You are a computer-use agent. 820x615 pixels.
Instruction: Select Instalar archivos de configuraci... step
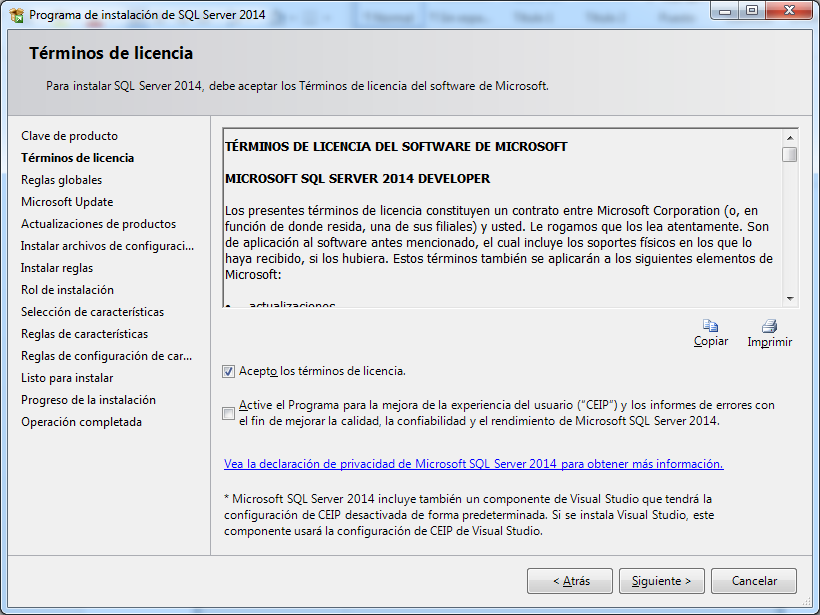coord(107,246)
